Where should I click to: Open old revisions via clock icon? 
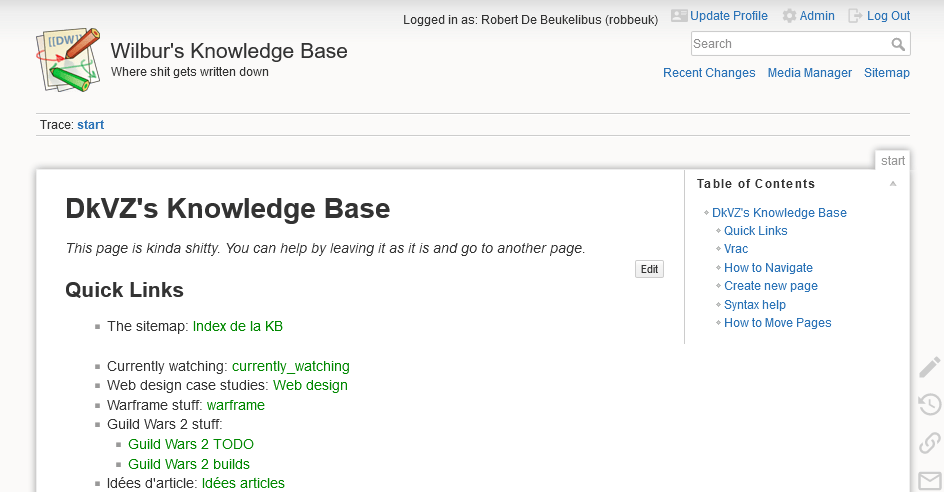pos(930,405)
